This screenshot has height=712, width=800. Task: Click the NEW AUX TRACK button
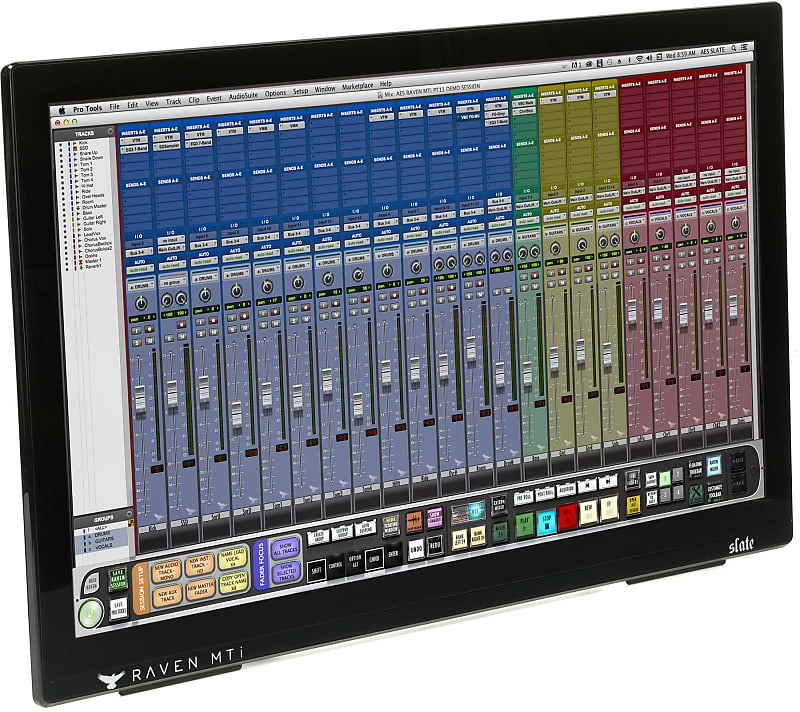coord(166,595)
